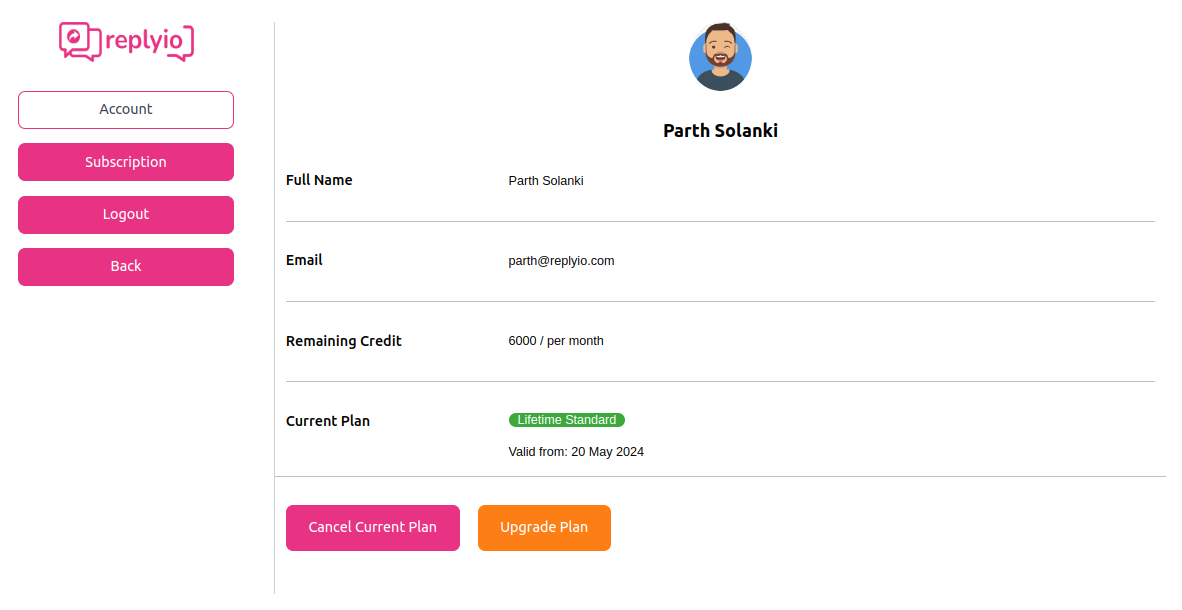Click the Current Plan label
The height and width of the screenshot is (610, 1182).
pos(328,421)
